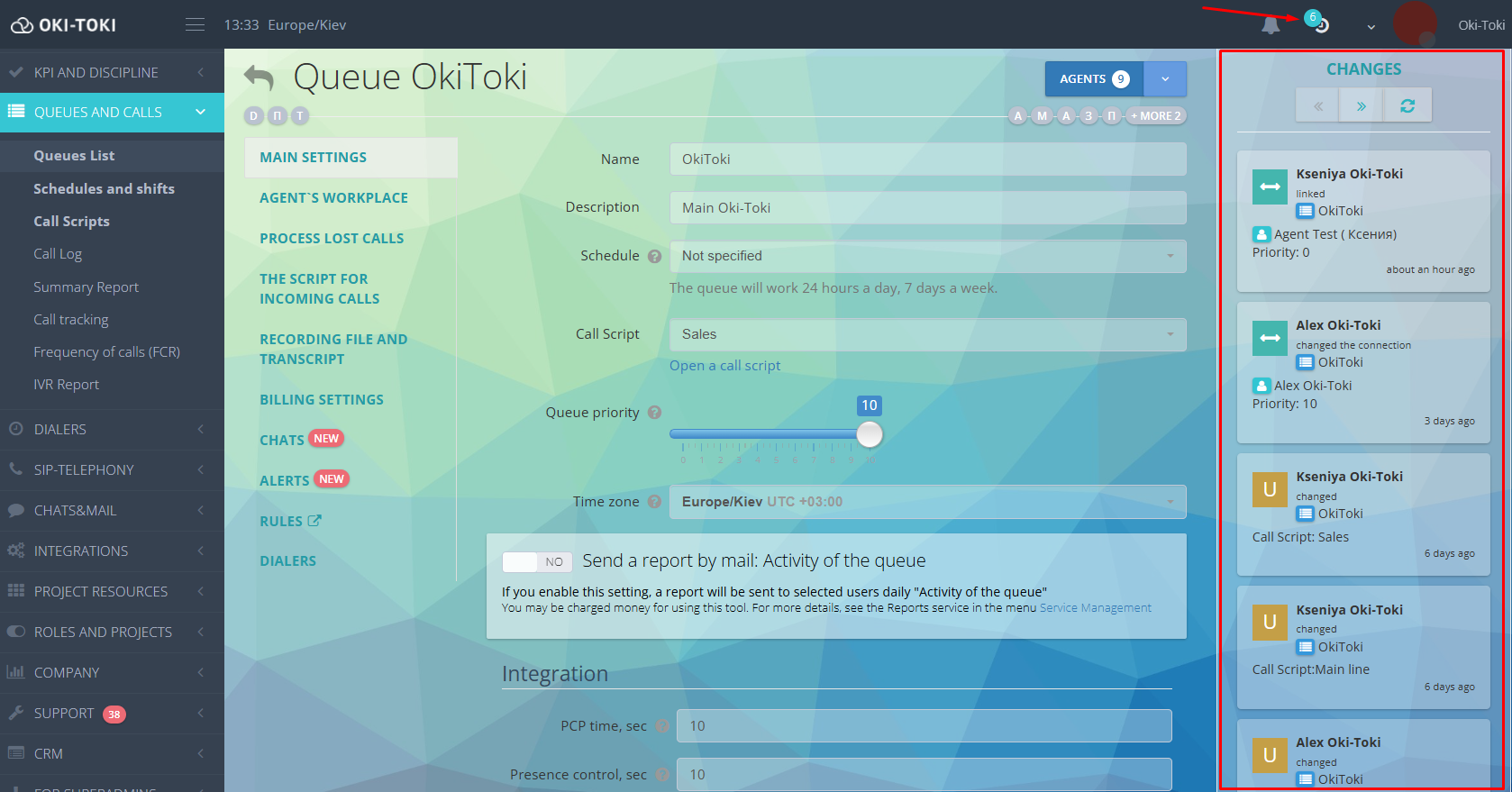This screenshot has height=792, width=1512.
Task: Expand the SIP-TELEPHONY sidebar menu
Action: point(112,470)
